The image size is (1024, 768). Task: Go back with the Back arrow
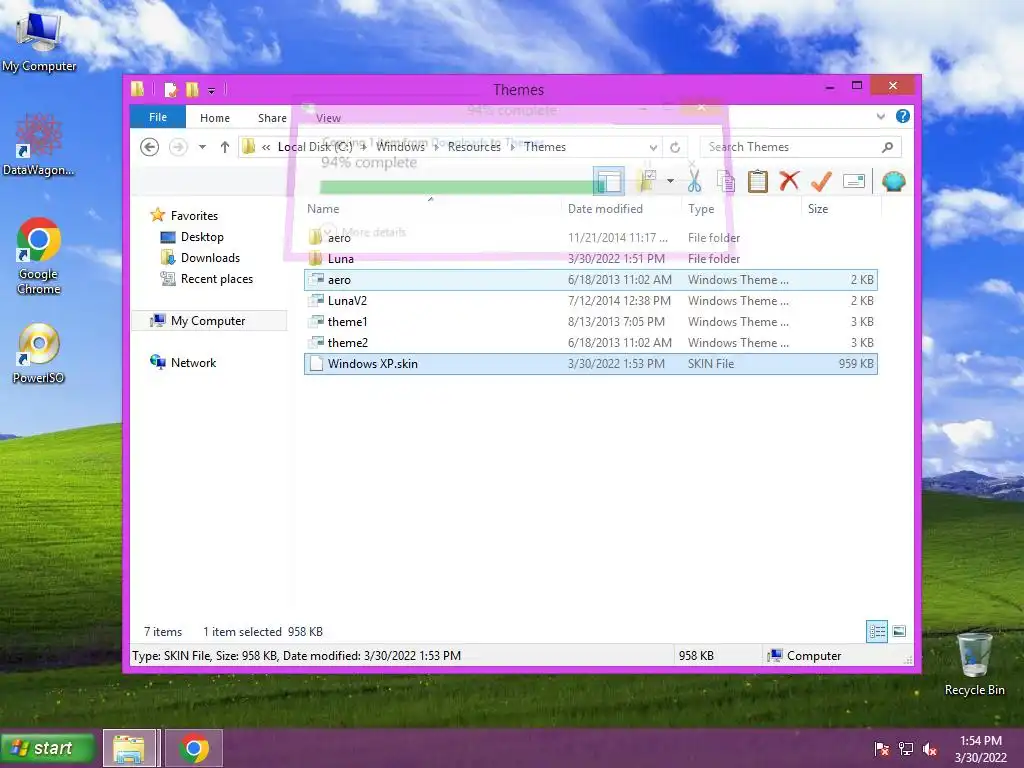click(150, 147)
